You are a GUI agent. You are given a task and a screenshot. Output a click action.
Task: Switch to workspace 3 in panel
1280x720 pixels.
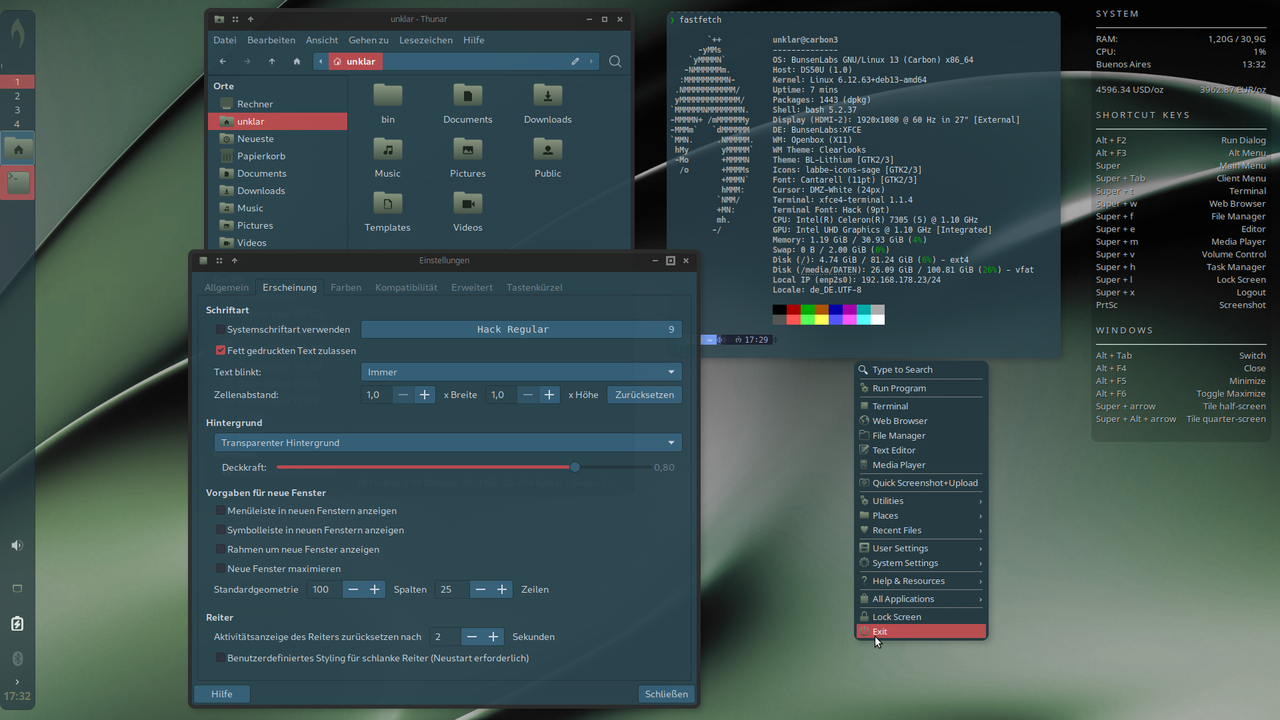point(17,110)
